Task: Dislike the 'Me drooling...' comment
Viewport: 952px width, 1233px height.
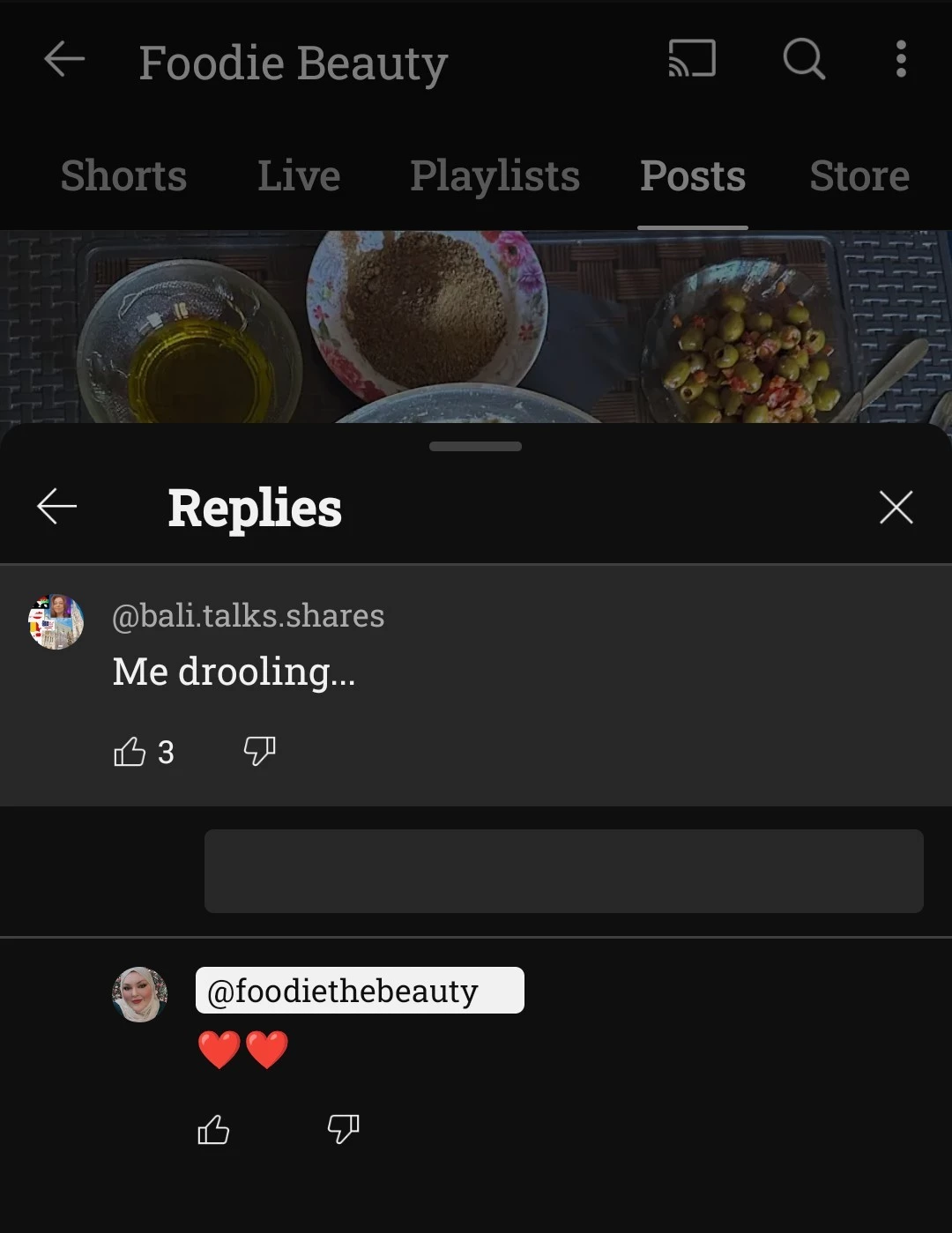Action: click(259, 751)
